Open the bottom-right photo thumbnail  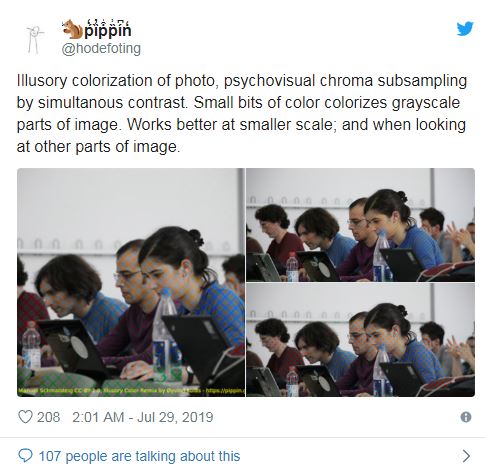pyautogui.click(x=360, y=340)
